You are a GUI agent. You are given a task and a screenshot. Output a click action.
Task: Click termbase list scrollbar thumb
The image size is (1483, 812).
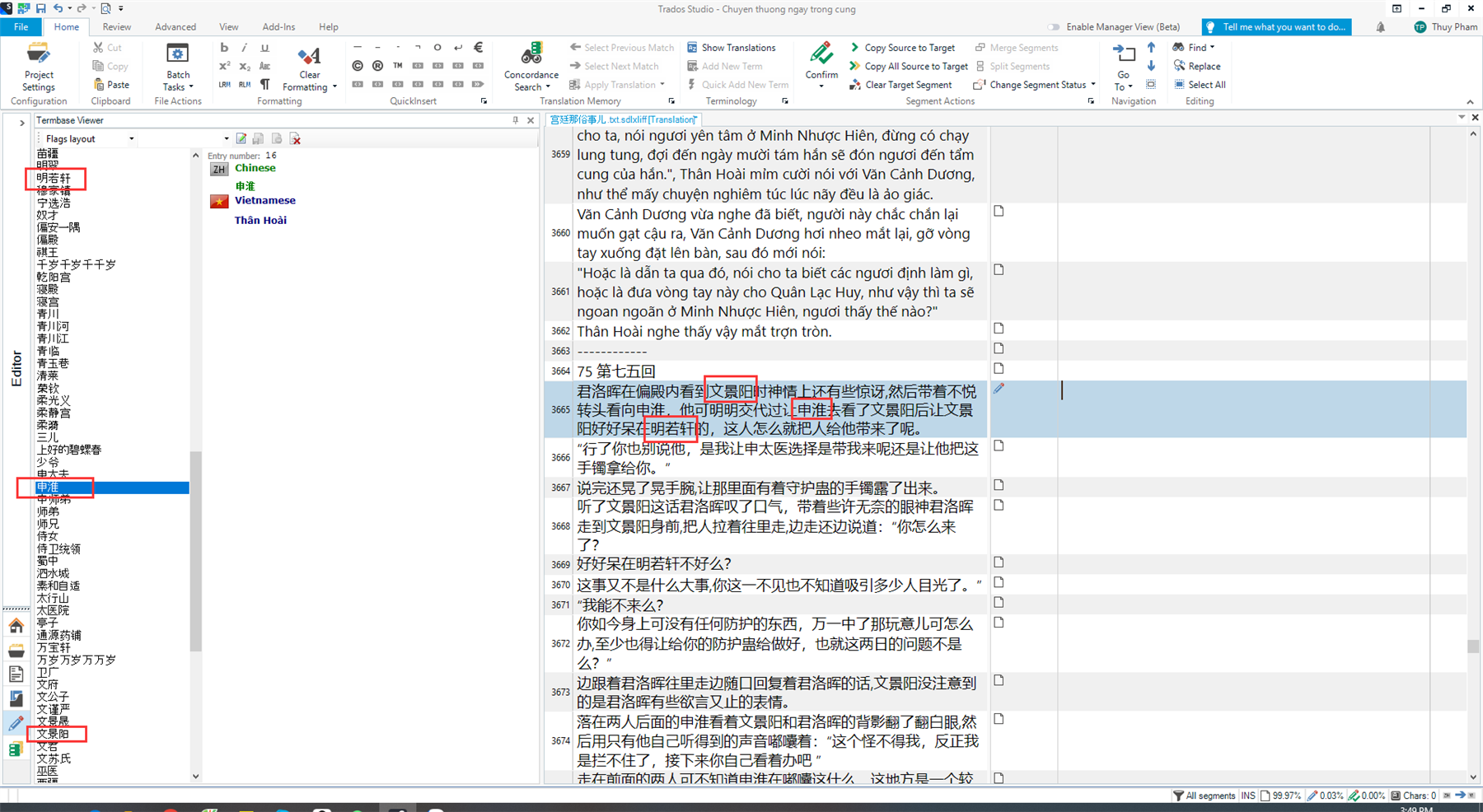coord(195,552)
